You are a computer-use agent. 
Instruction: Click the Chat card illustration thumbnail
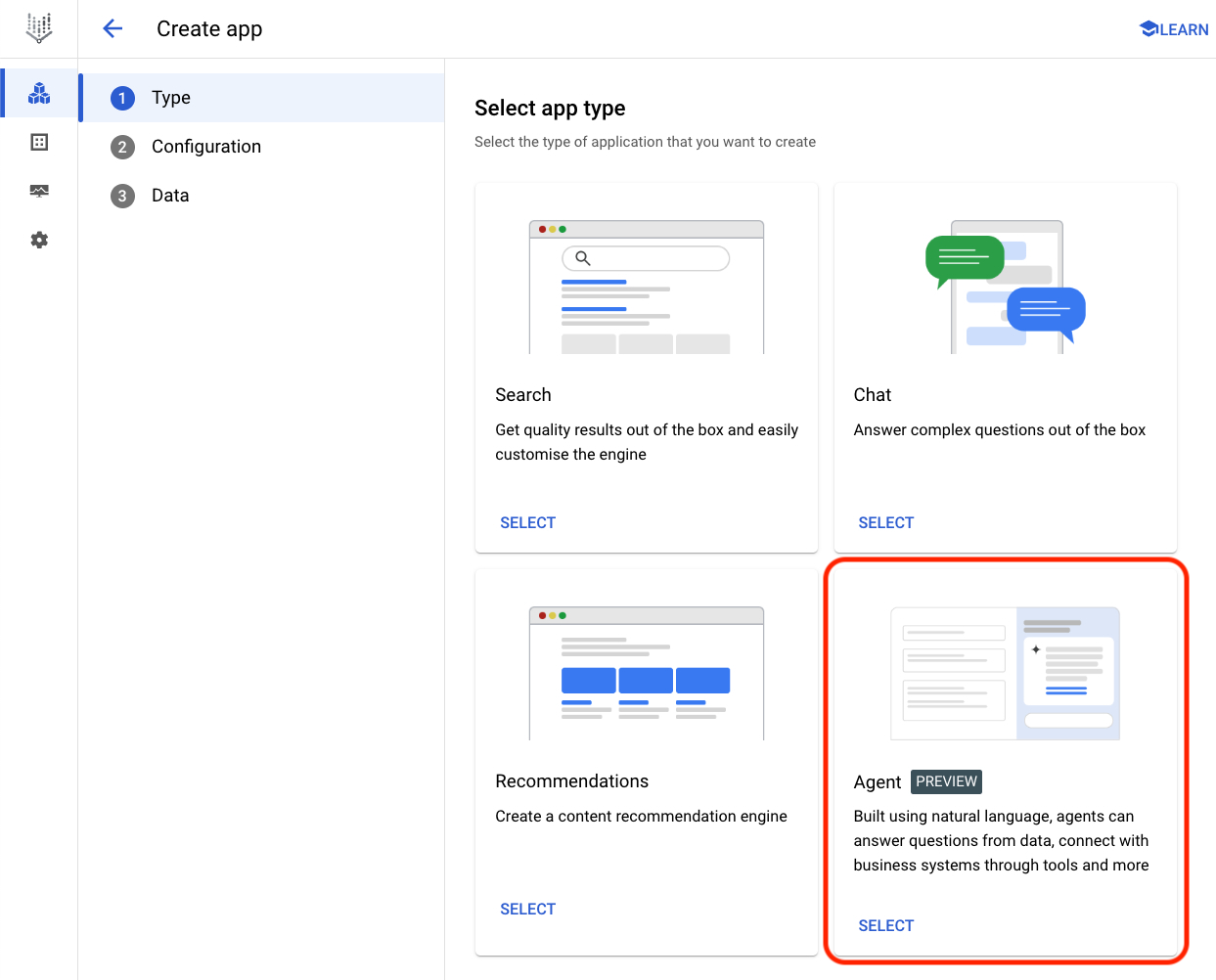pos(1005,286)
